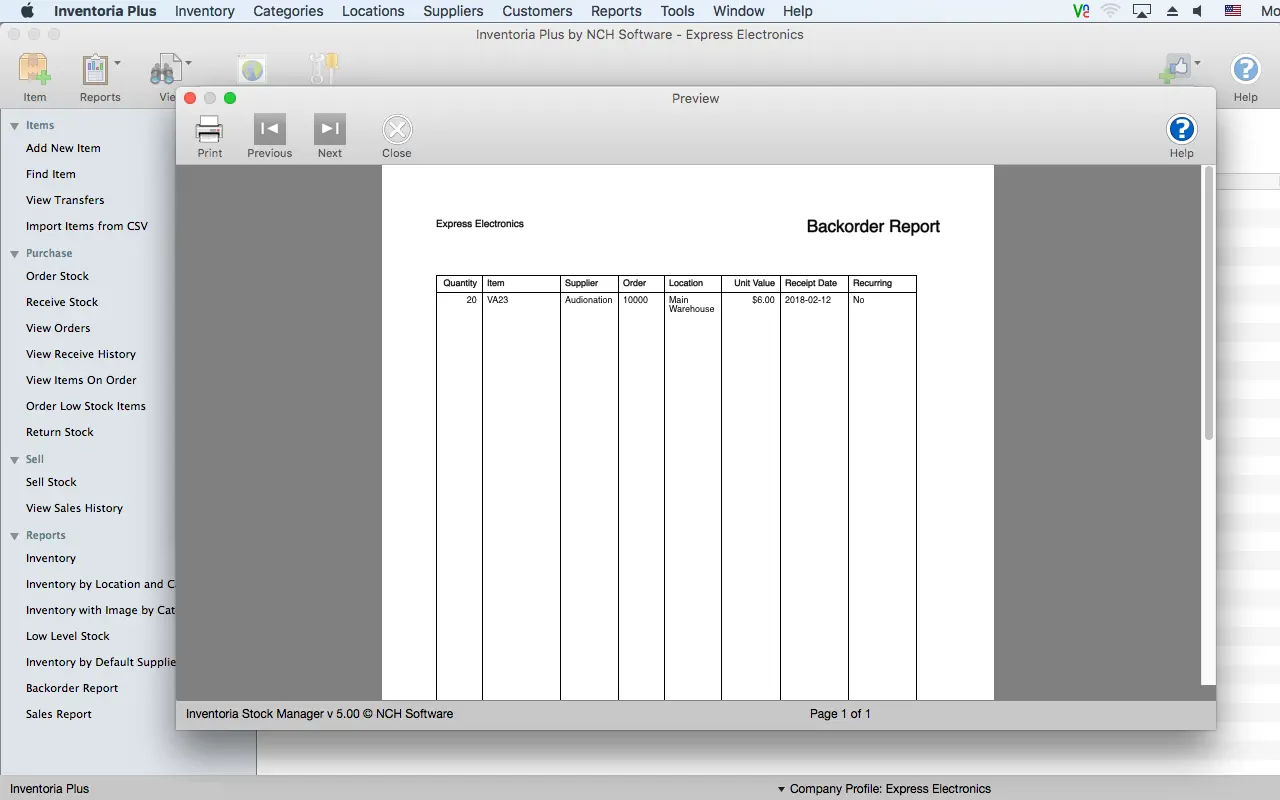Screen dimensions: 1280x800
Task: Open Company Profile dropdown in status bar
Action: (x=884, y=789)
